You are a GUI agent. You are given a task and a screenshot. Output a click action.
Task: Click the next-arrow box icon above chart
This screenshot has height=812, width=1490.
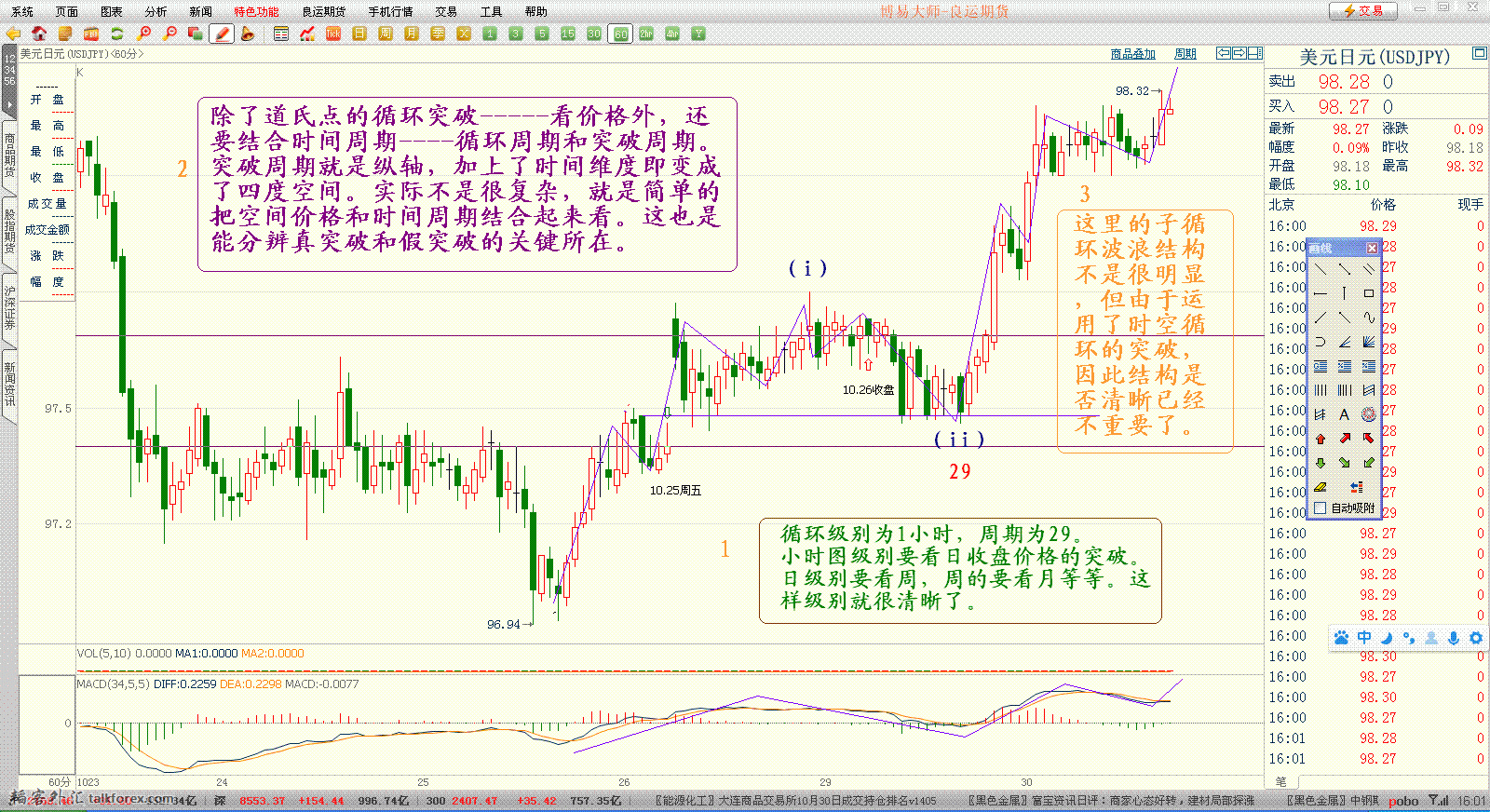[x=1239, y=53]
